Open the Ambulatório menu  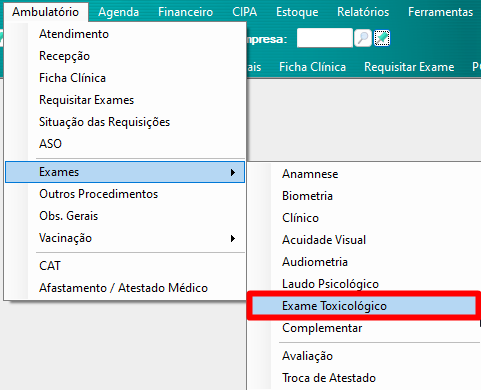(46, 12)
